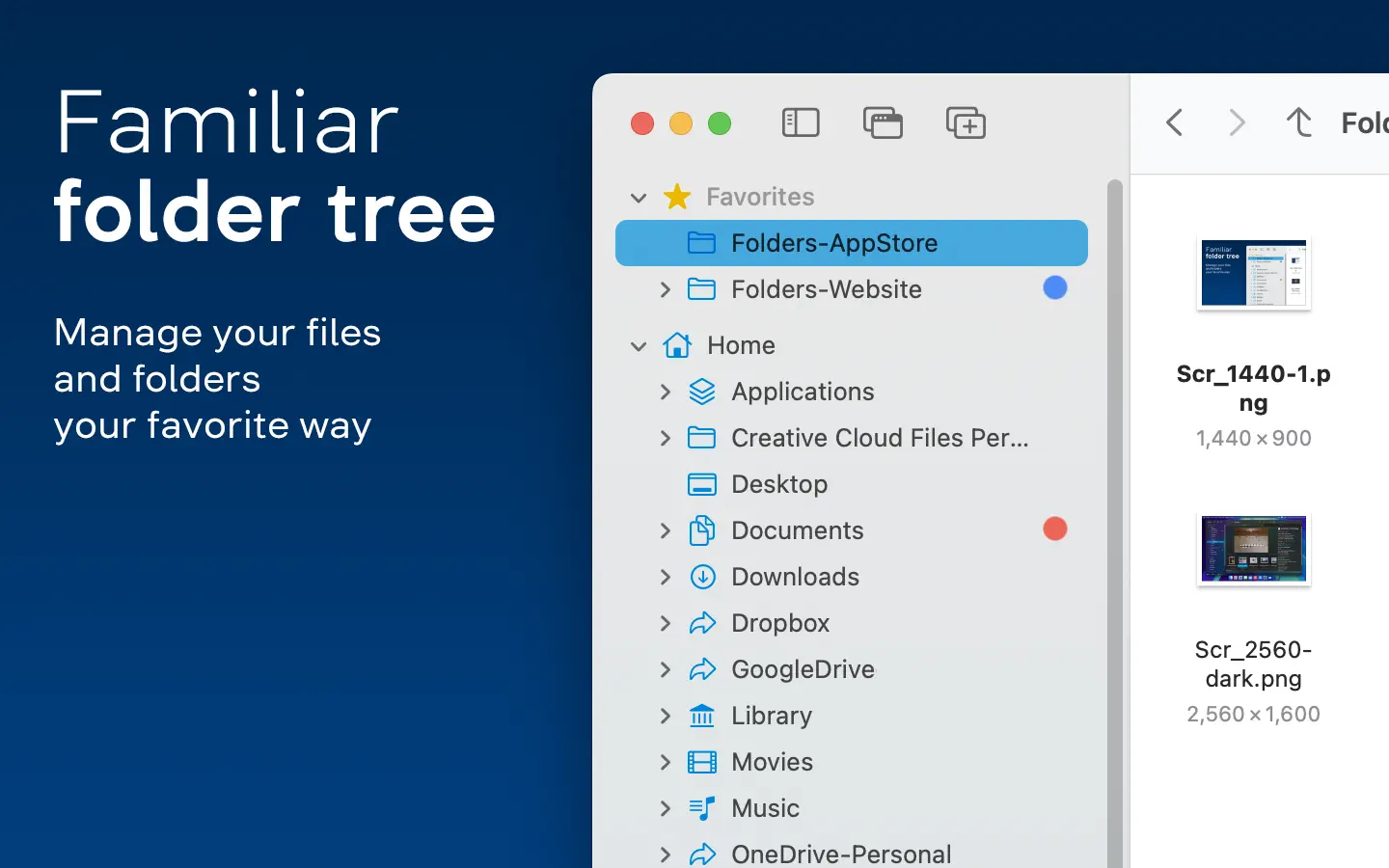Click the new tab window icon

(x=883, y=123)
